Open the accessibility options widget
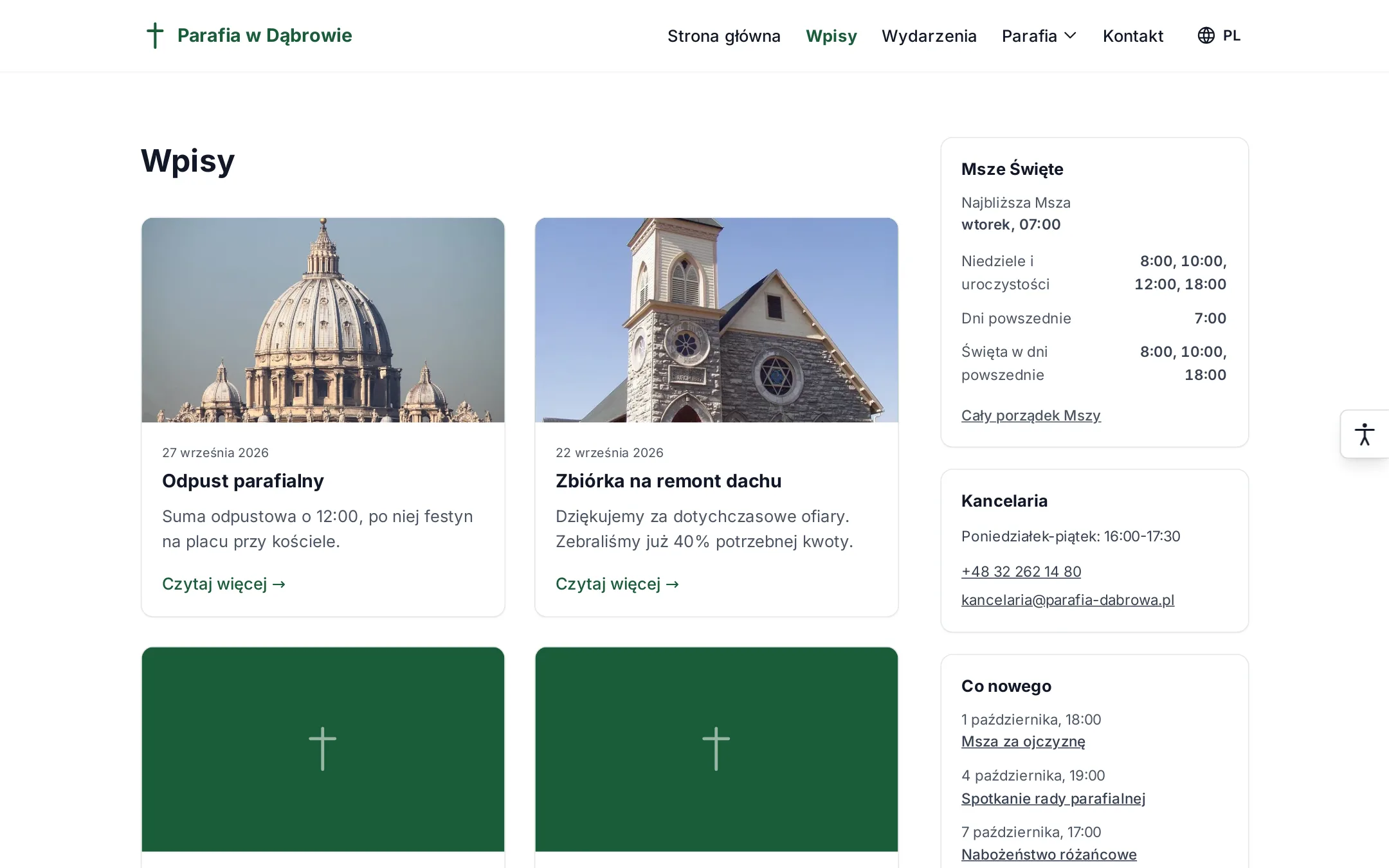1389x868 pixels. (x=1365, y=434)
